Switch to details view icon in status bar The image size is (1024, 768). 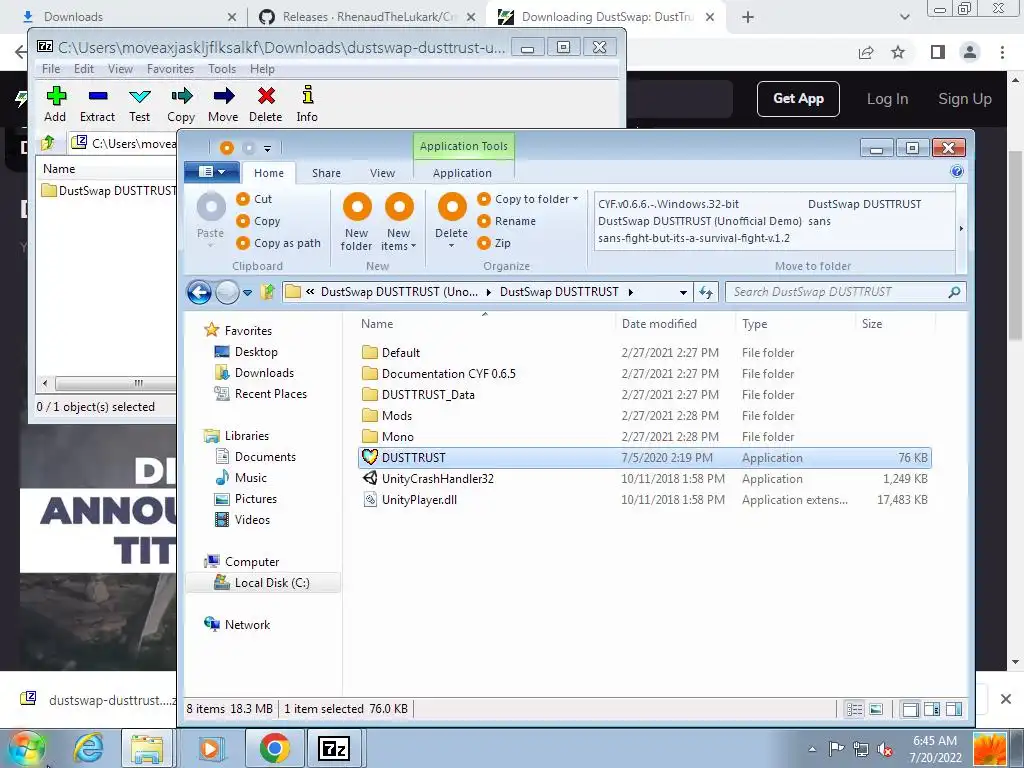(854, 709)
